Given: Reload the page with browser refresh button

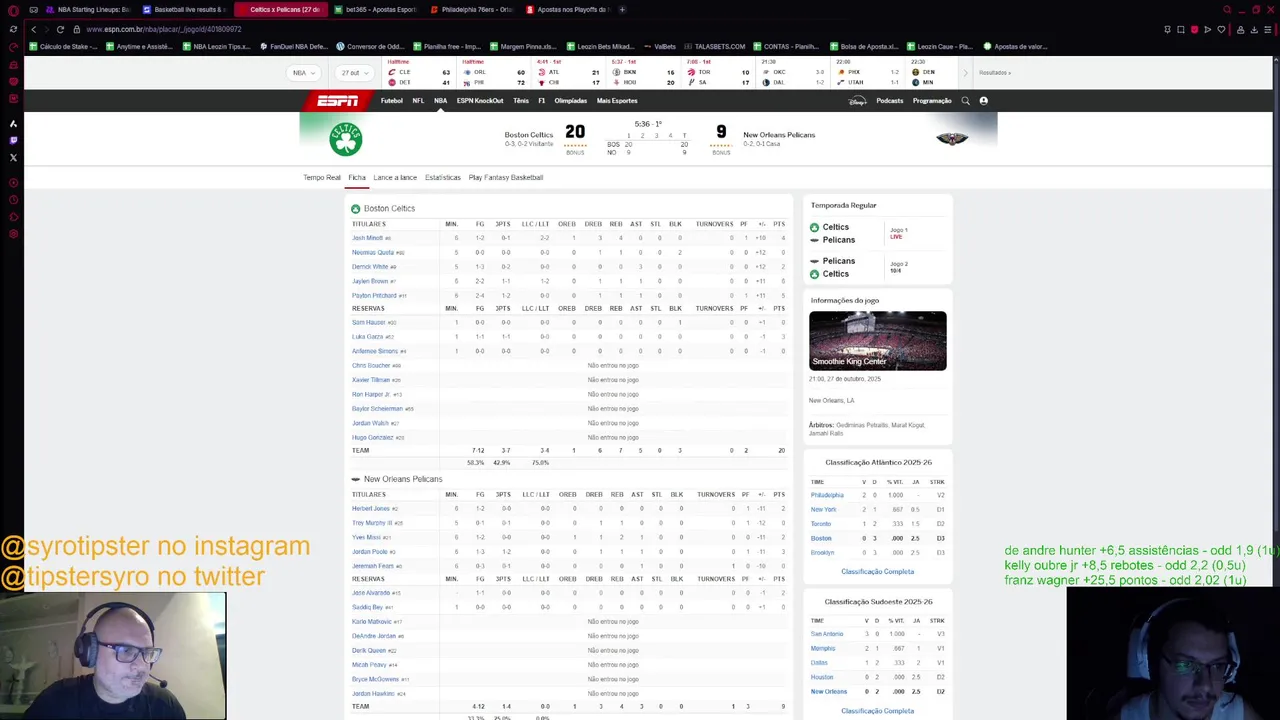Looking at the screenshot, I should 60,29.
